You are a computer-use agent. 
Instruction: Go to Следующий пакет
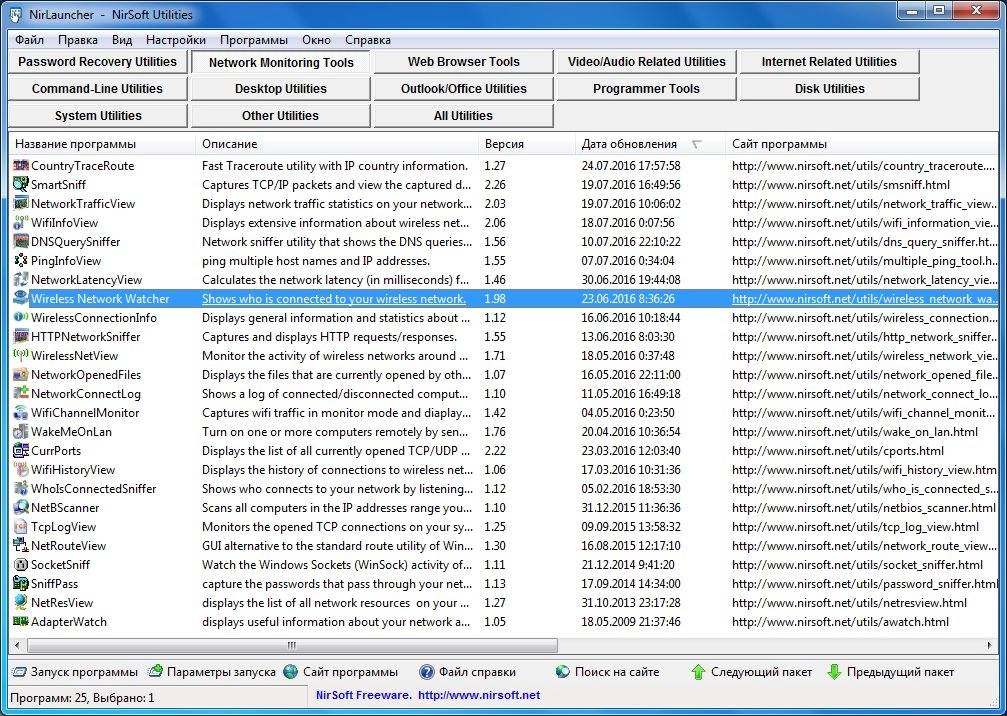coord(751,672)
